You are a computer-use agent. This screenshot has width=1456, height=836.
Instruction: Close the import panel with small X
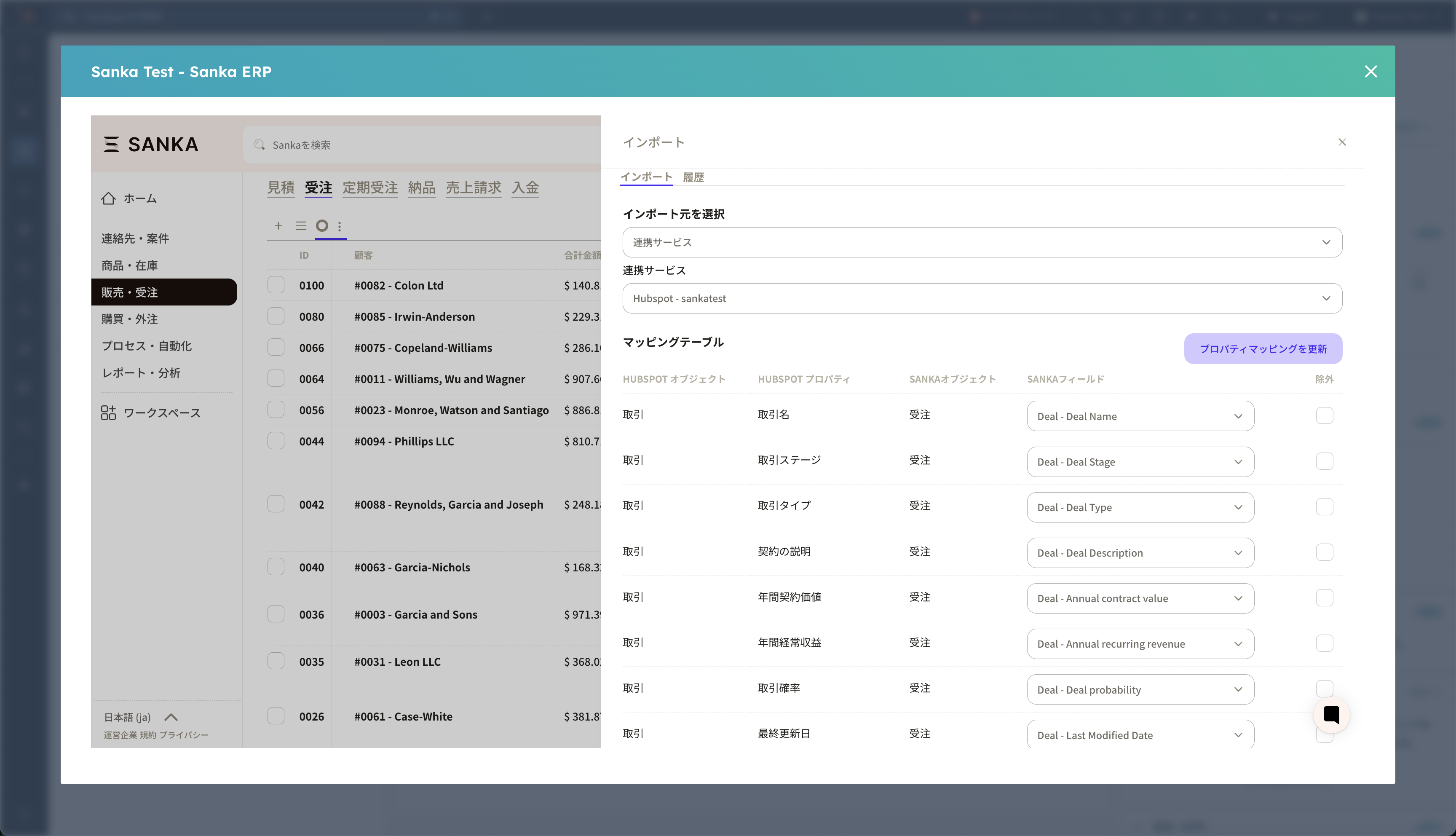(1342, 142)
